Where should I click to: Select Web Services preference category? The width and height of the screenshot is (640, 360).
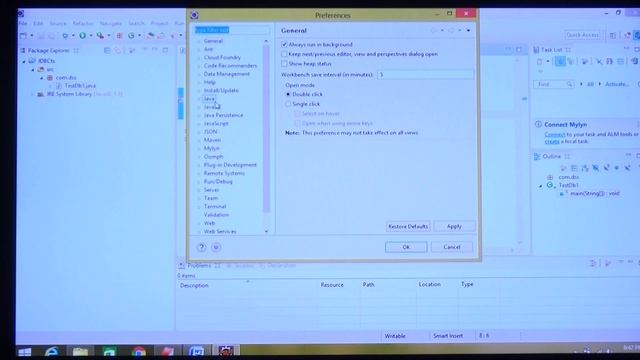pos(220,231)
